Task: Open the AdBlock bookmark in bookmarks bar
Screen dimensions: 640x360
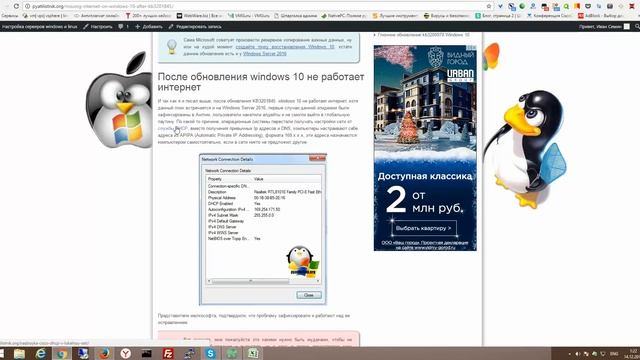Action: 600,16
